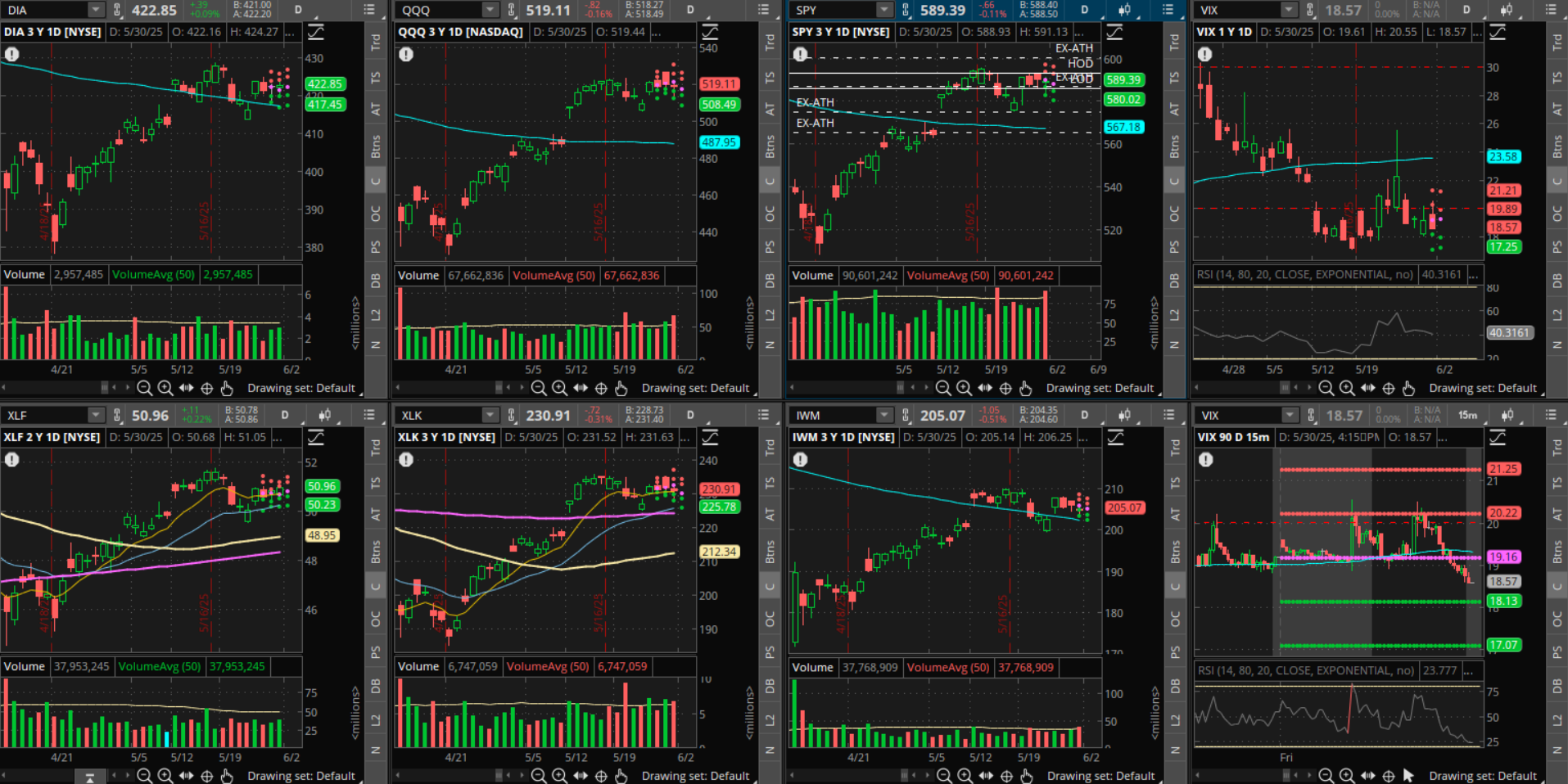
Task: Click Drawing set: Default on DIA chart
Action: (x=301, y=388)
